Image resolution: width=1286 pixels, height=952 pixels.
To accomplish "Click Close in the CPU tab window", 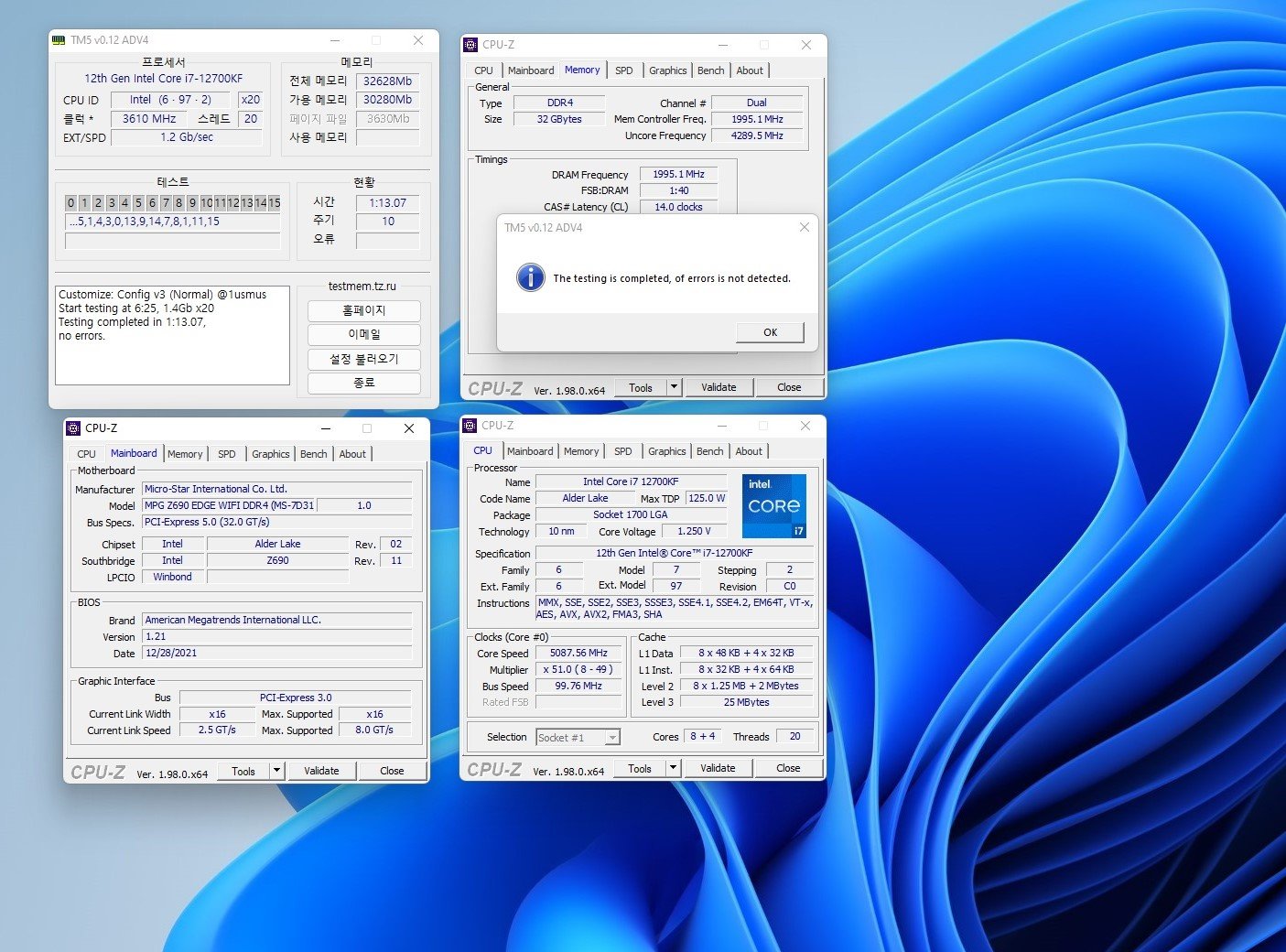I will click(788, 768).
